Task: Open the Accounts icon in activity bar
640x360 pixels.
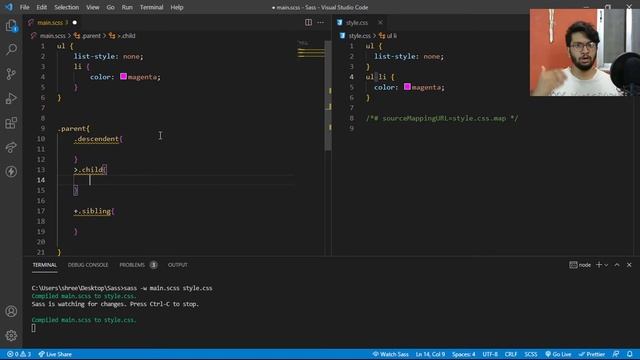Action: [x=11, y=311]
